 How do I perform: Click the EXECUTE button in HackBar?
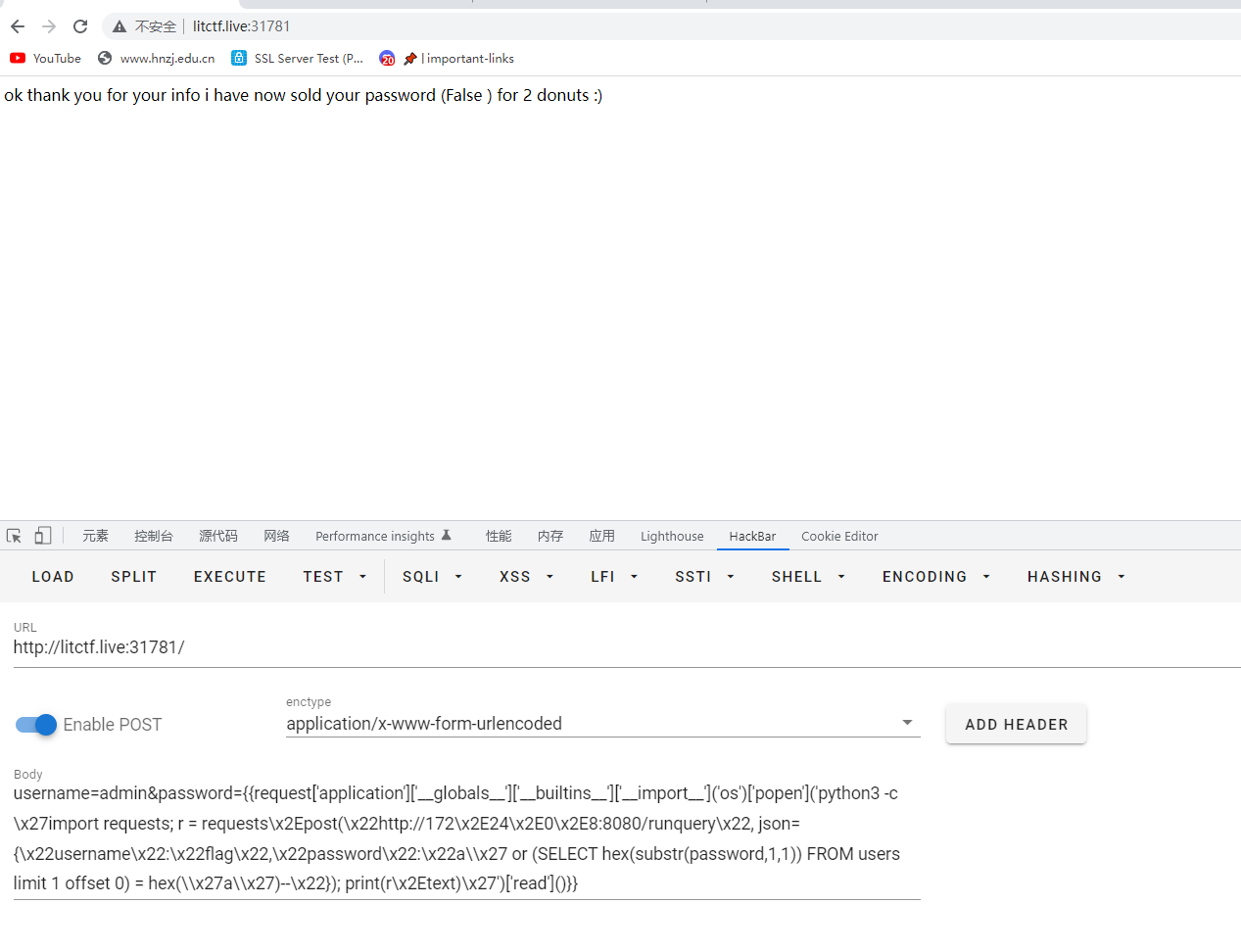point(230,577)
